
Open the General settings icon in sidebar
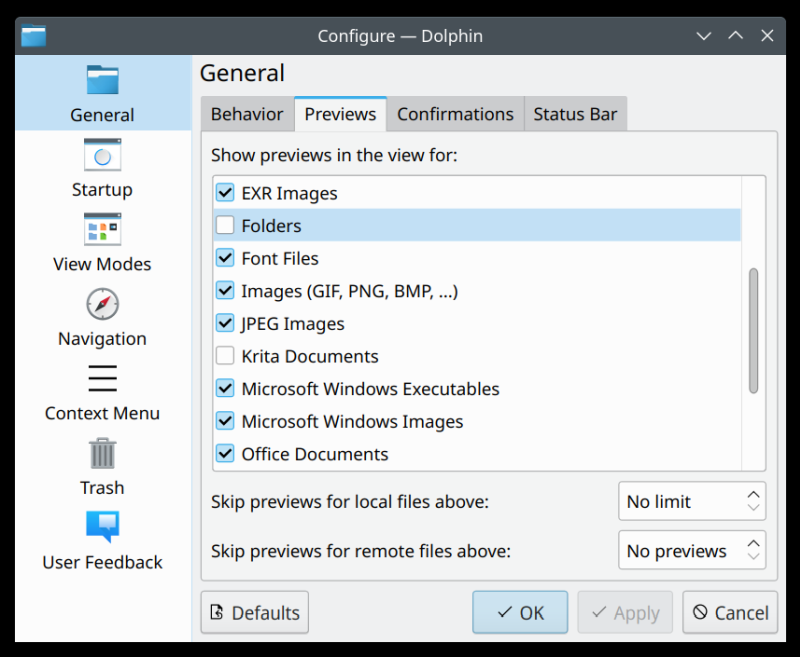[x=102, y=80]
